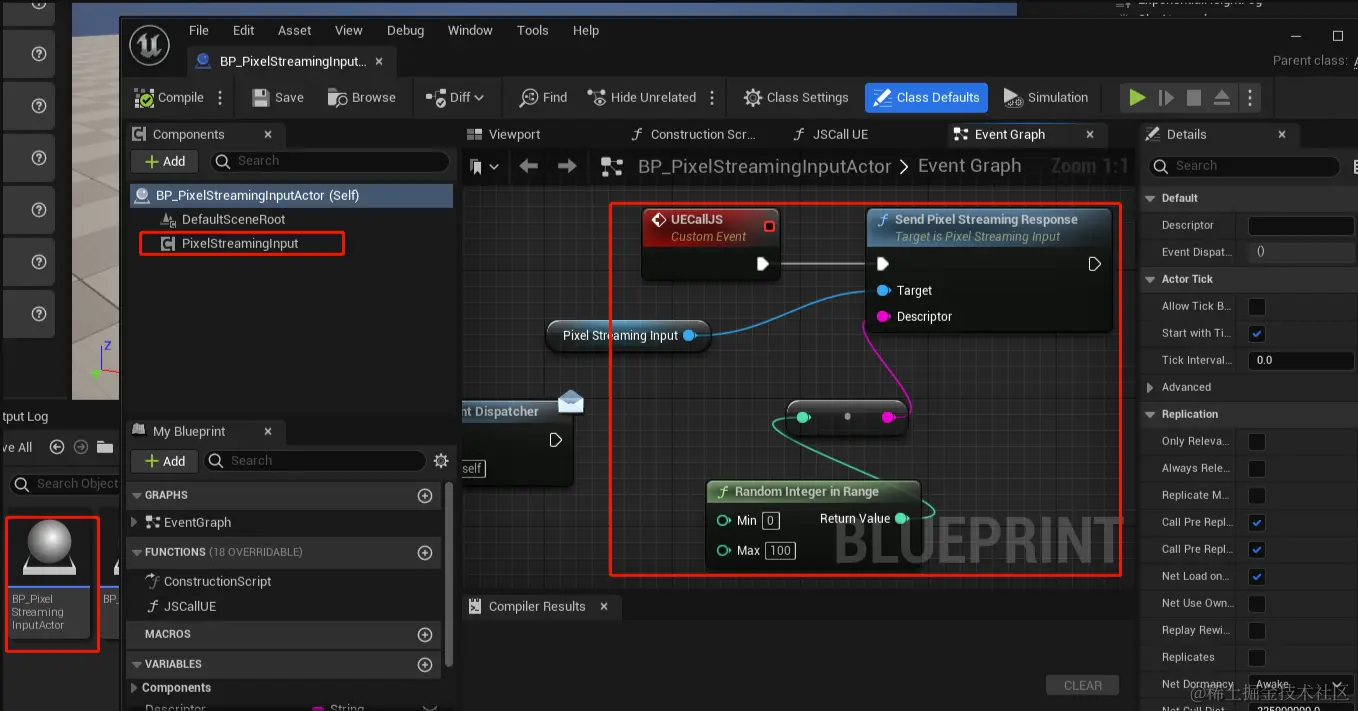This screenshot has width=1358, height=711.
Task: Collapse the FUNCTIONS section
Action: coord(136,552)
